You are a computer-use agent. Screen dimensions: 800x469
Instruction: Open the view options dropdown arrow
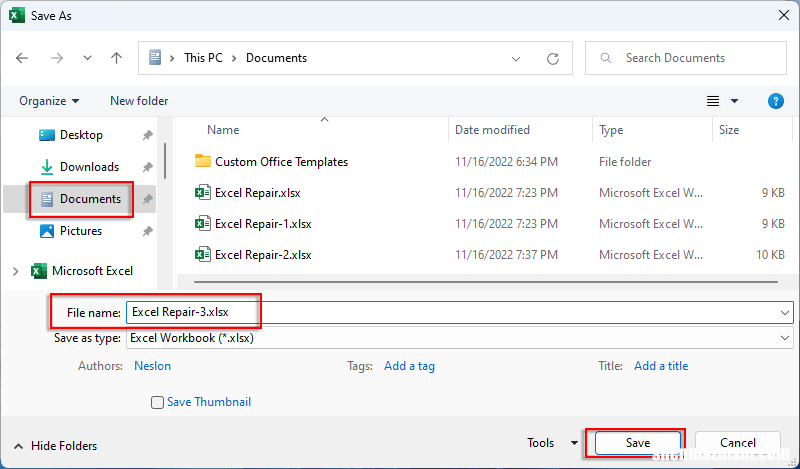734,101
